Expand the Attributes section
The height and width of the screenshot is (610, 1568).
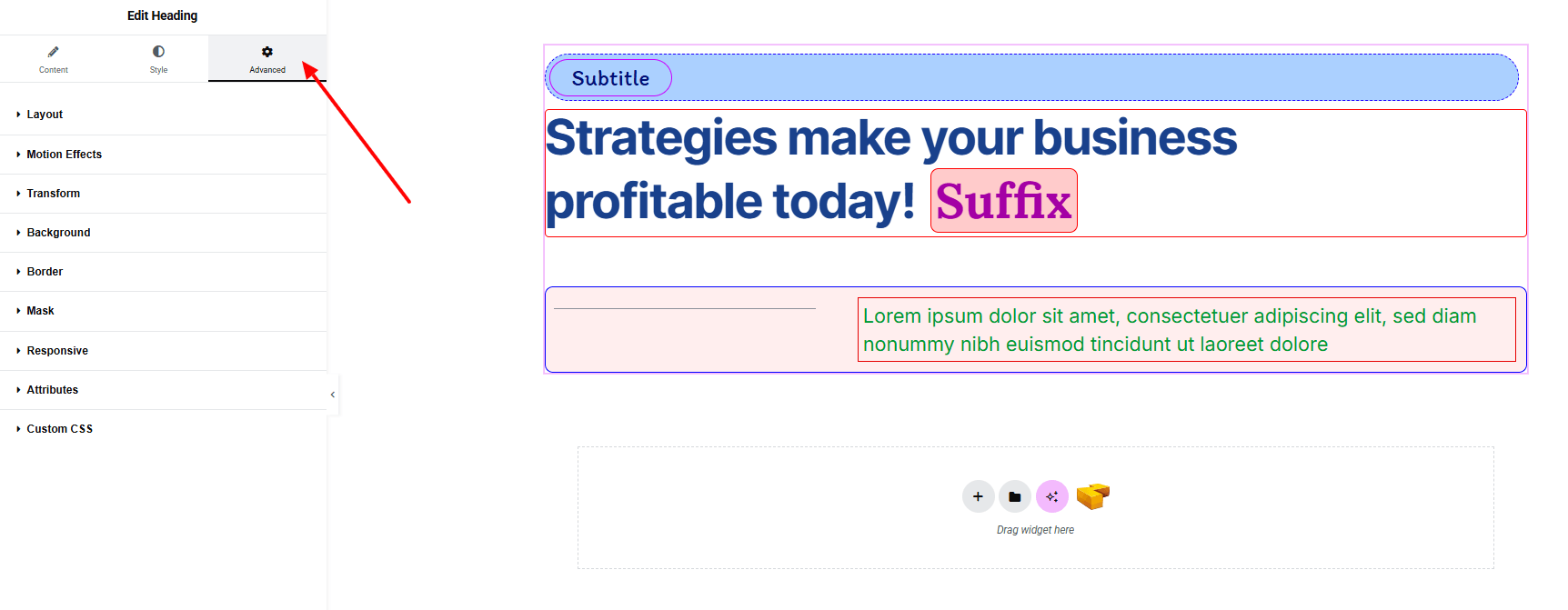[52, 390]
